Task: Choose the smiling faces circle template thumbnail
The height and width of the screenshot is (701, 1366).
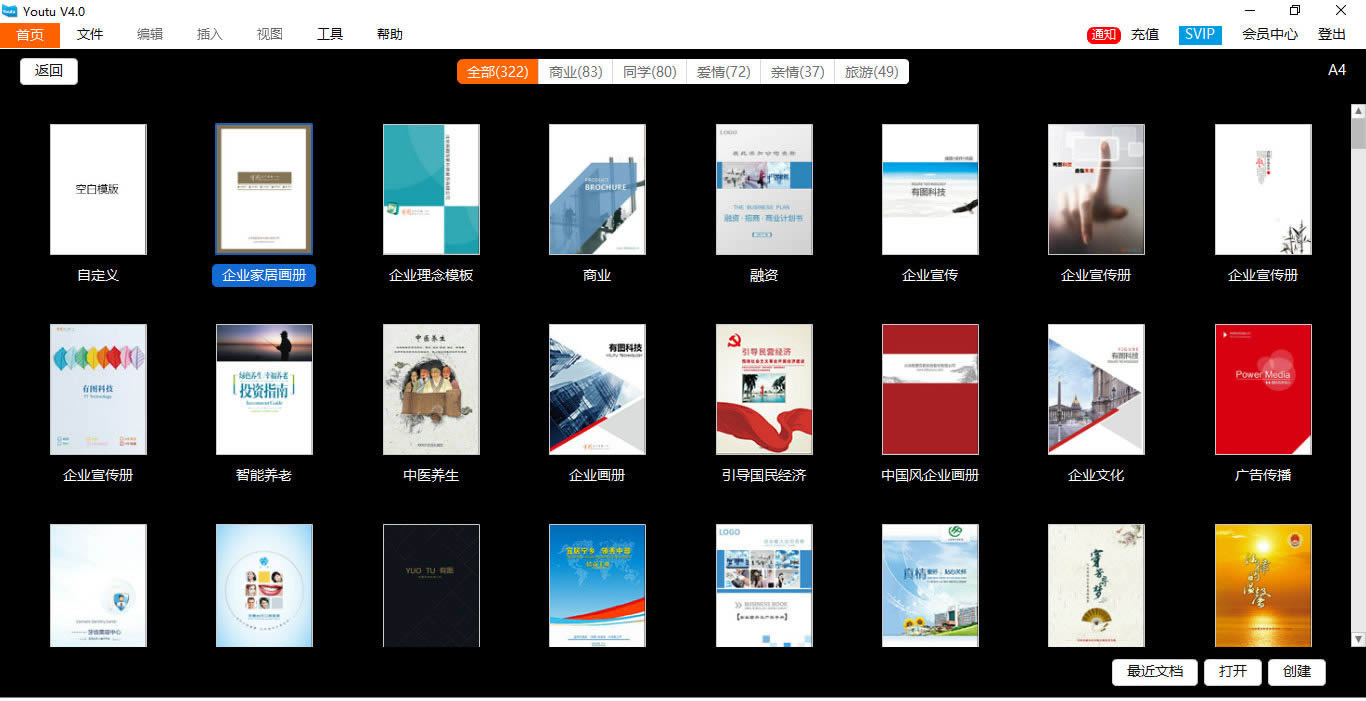Action: click(x=264, y=585)
